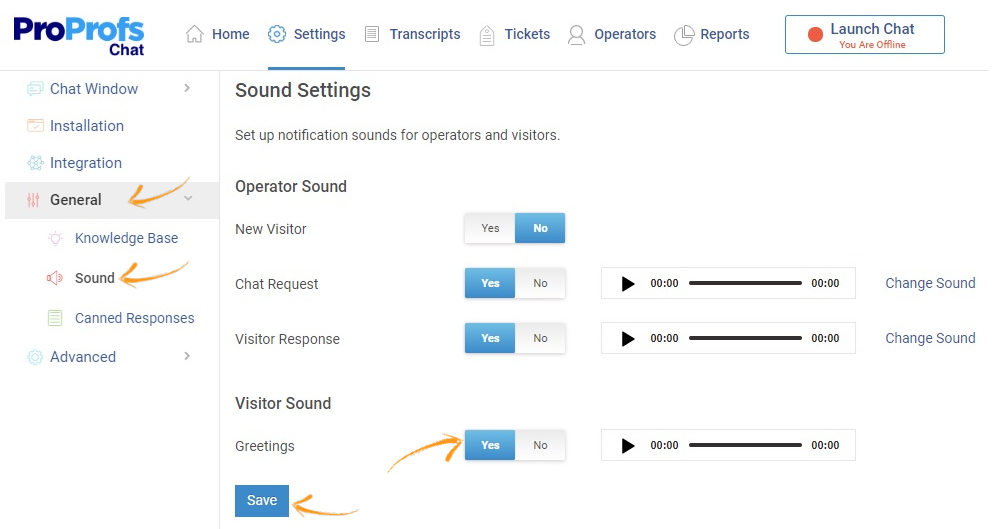
Task: Expand the Advanced section chevron
Action: coord(187,356)
